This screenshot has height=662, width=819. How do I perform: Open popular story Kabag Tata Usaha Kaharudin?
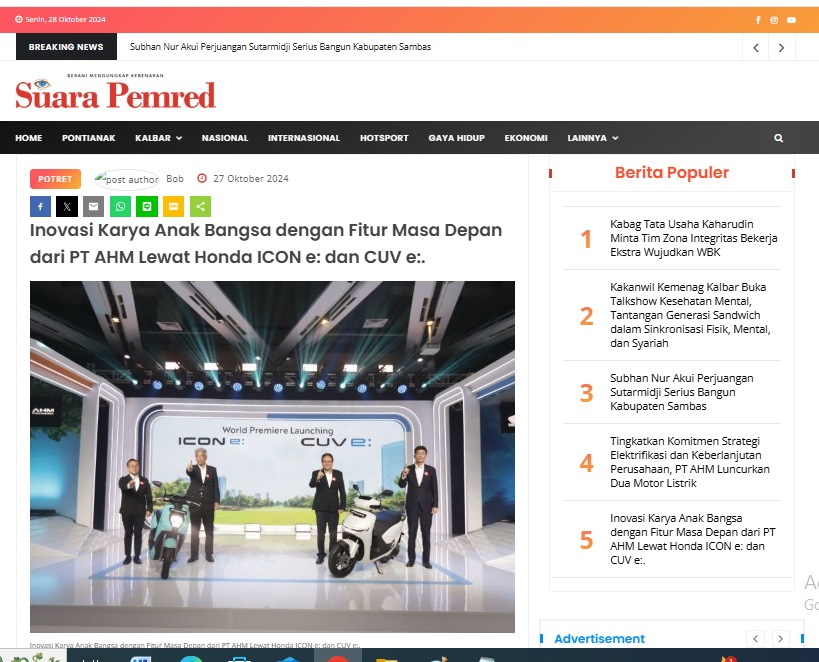694,238
